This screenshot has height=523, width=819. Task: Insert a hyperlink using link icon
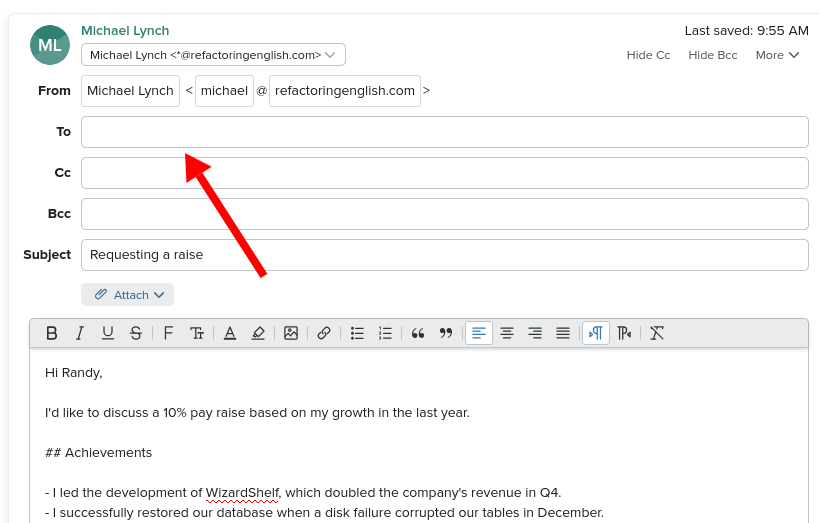(x=324, y=333)
